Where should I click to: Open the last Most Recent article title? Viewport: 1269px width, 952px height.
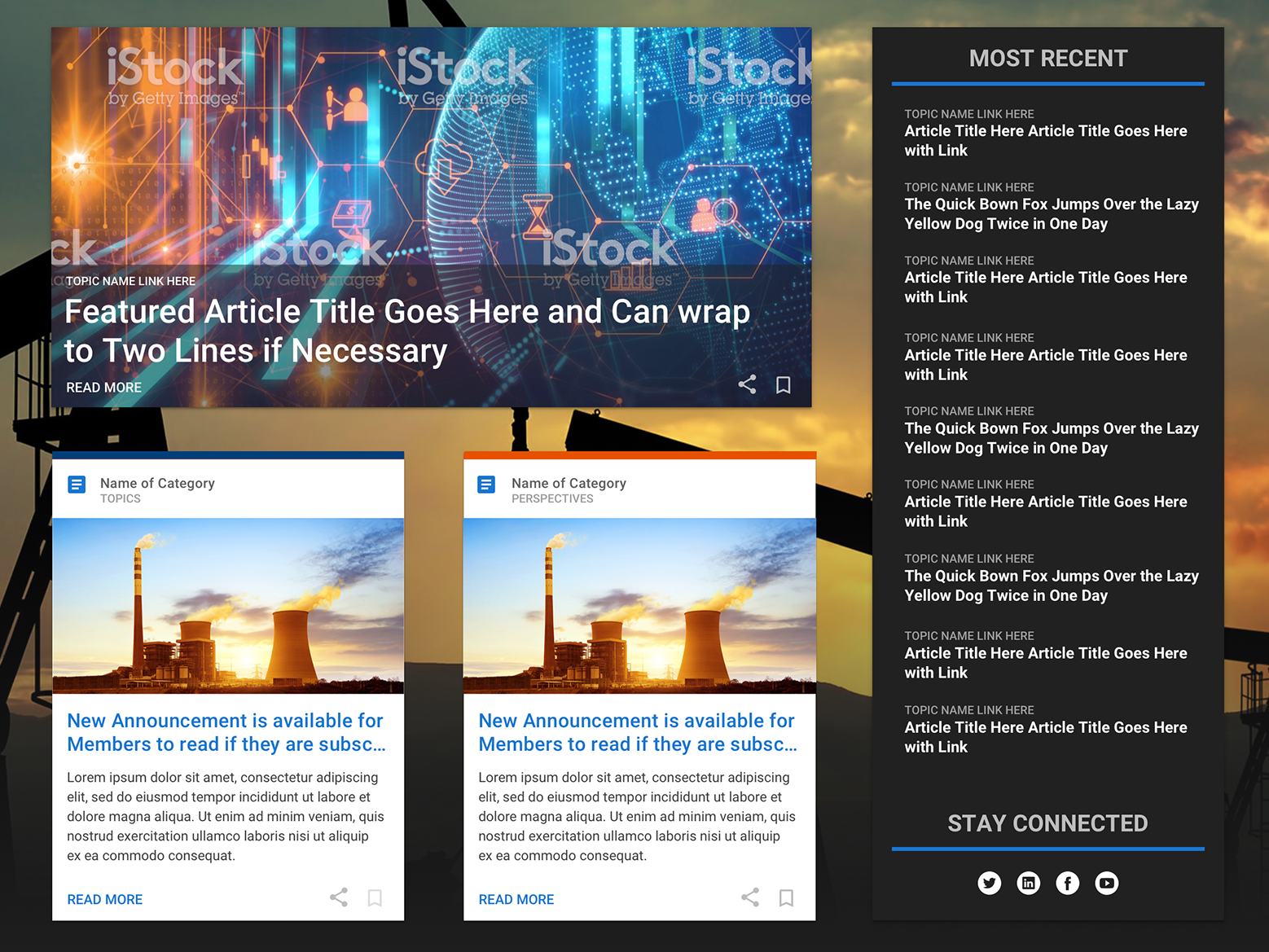pos(1046,737)
